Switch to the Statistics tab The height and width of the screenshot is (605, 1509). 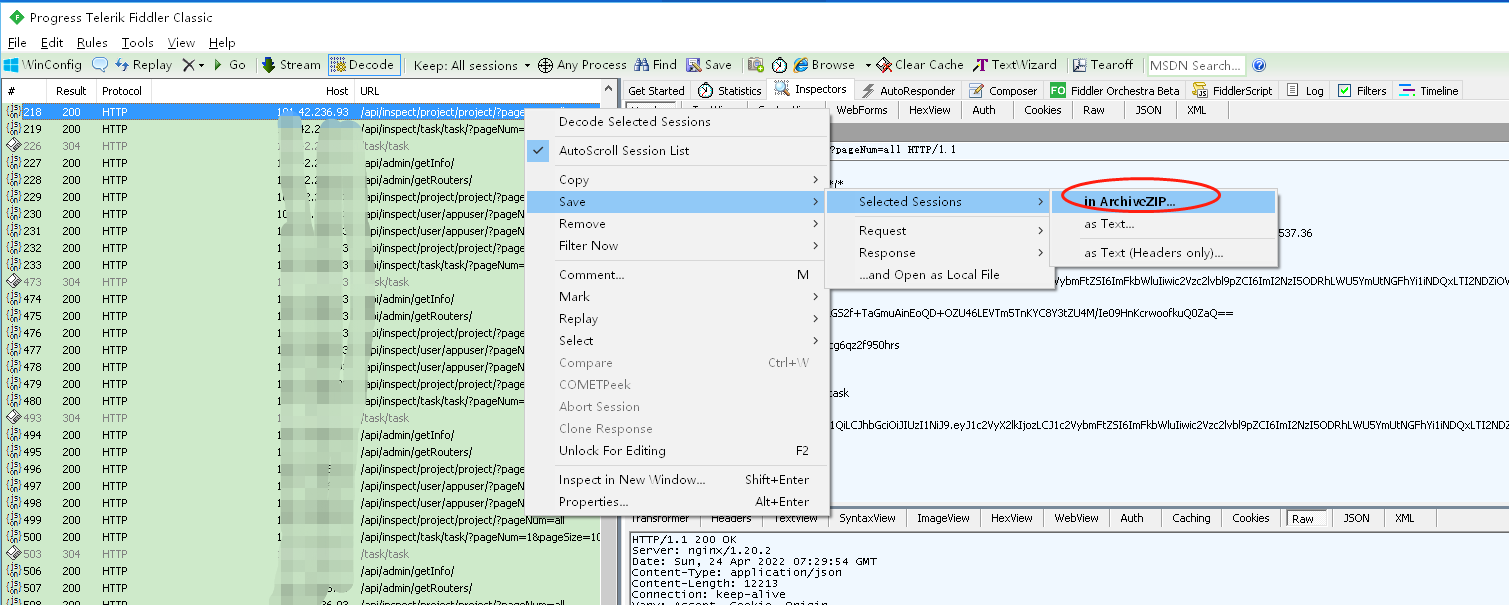point(730,91)
